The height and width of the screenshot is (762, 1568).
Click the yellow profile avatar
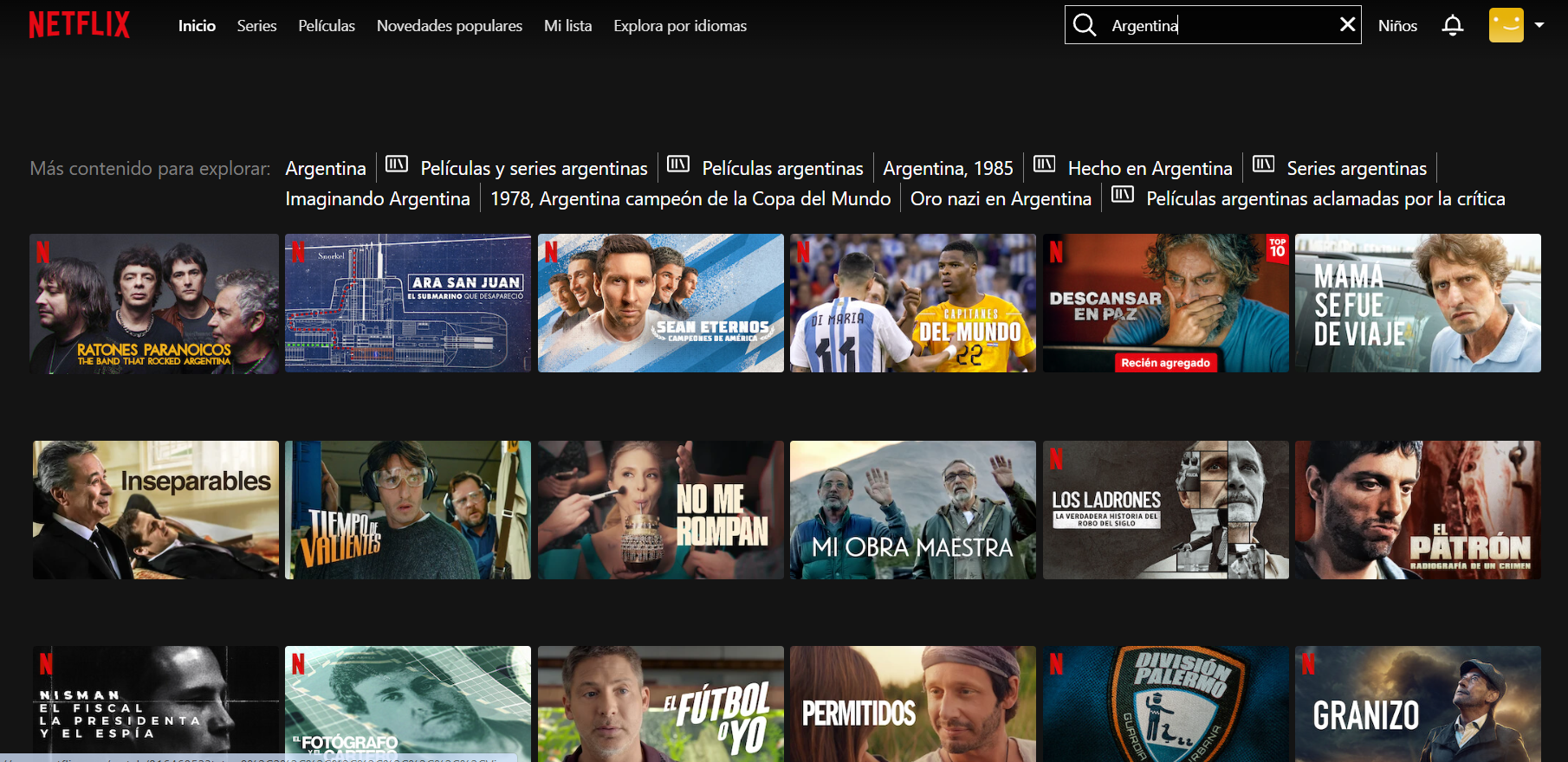point(1506,25)
